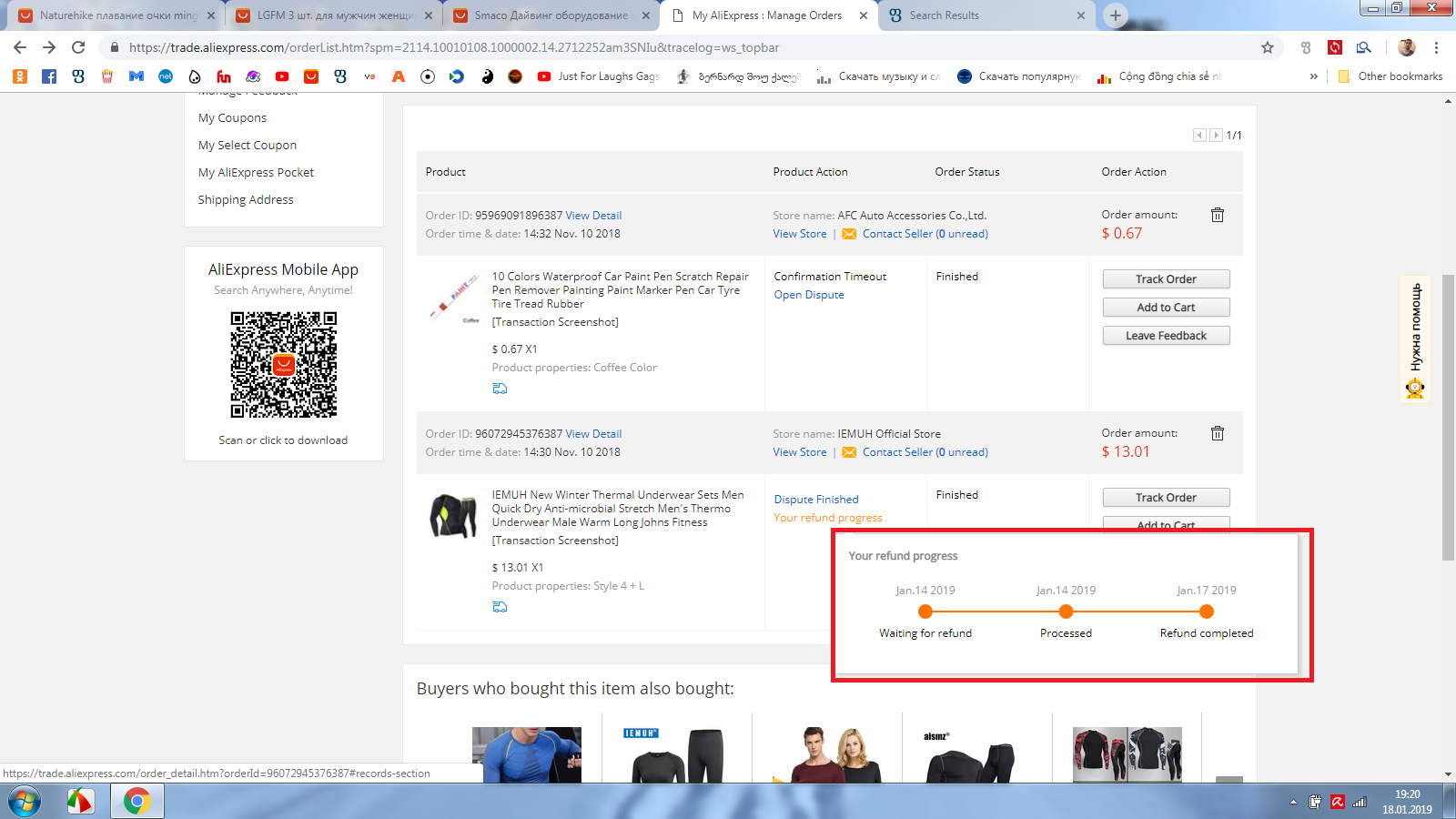The width and height of the screenshot is (1456, 819).
Task: Bookmark this page with the star icon
Action: point(1268,47)
